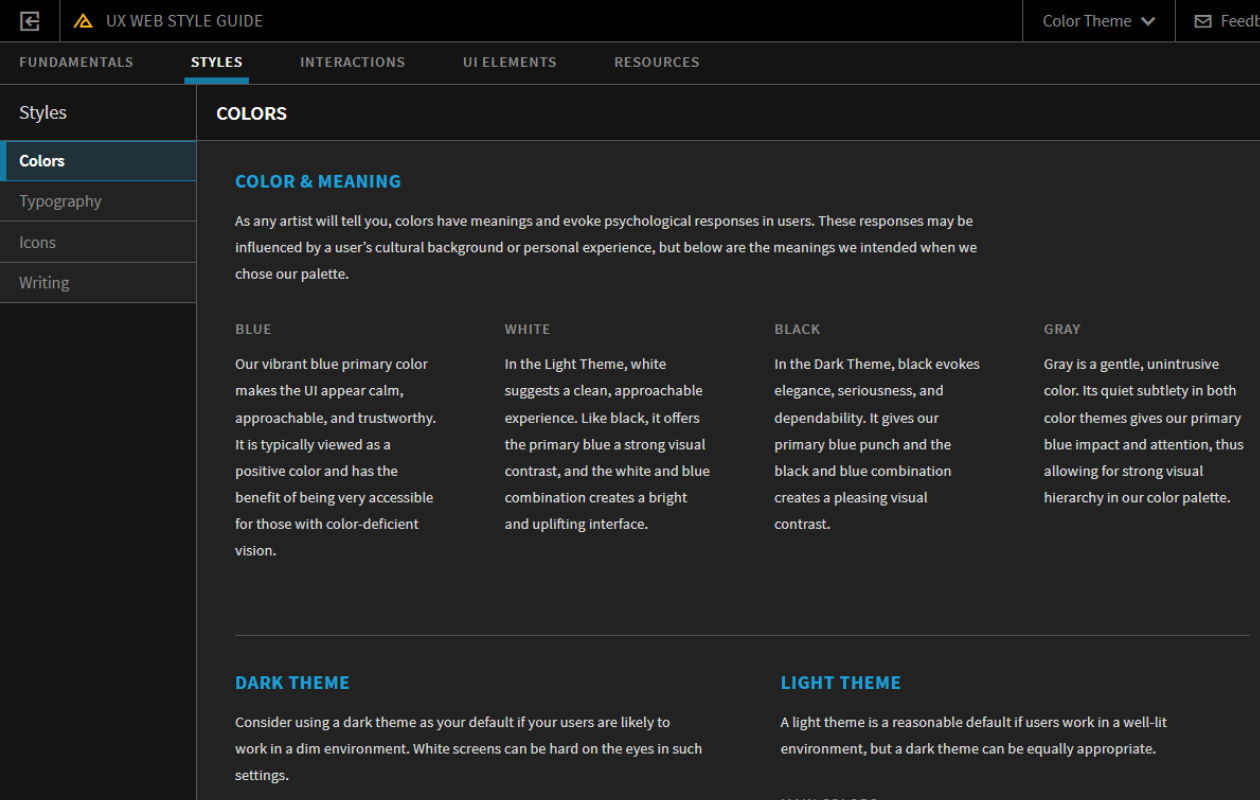The image size is (1260, 800).
Task: Click the BLACK column heading
Action: (x=797, y=329)
